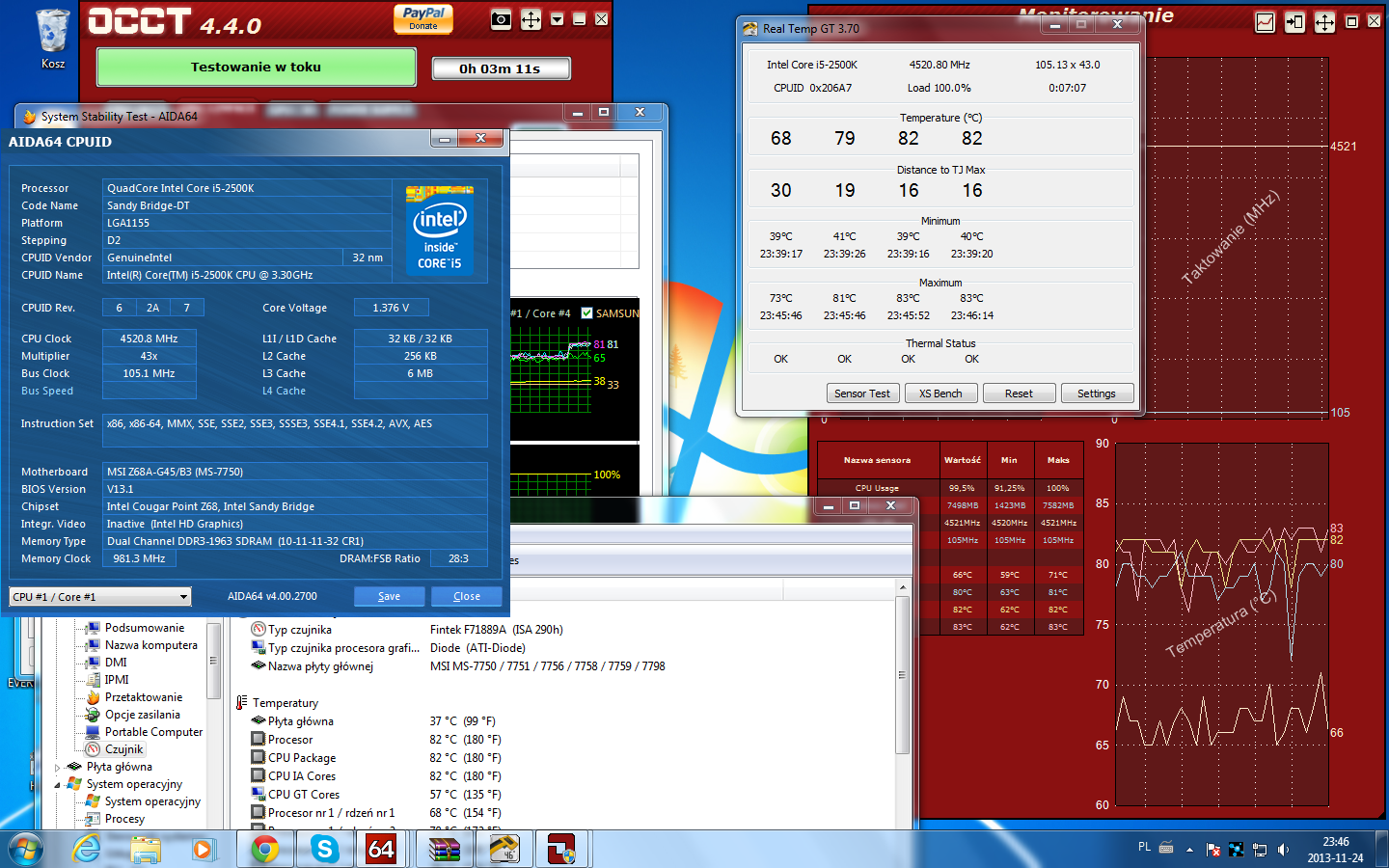Show hidden system tray icons arrow
This screenshot has height=868, width=1389.
(x=1189, y=850)
